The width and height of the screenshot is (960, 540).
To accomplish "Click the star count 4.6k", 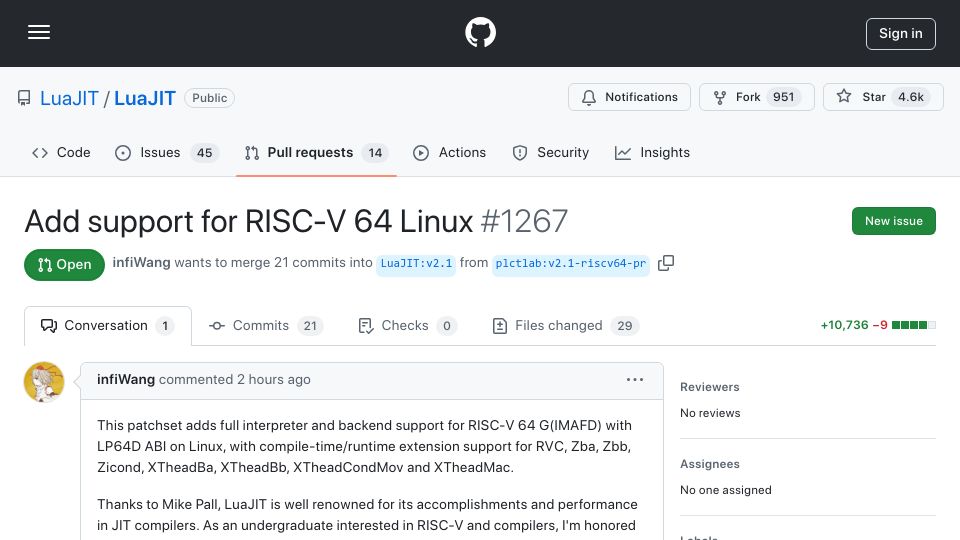I will tap(910, 97).
